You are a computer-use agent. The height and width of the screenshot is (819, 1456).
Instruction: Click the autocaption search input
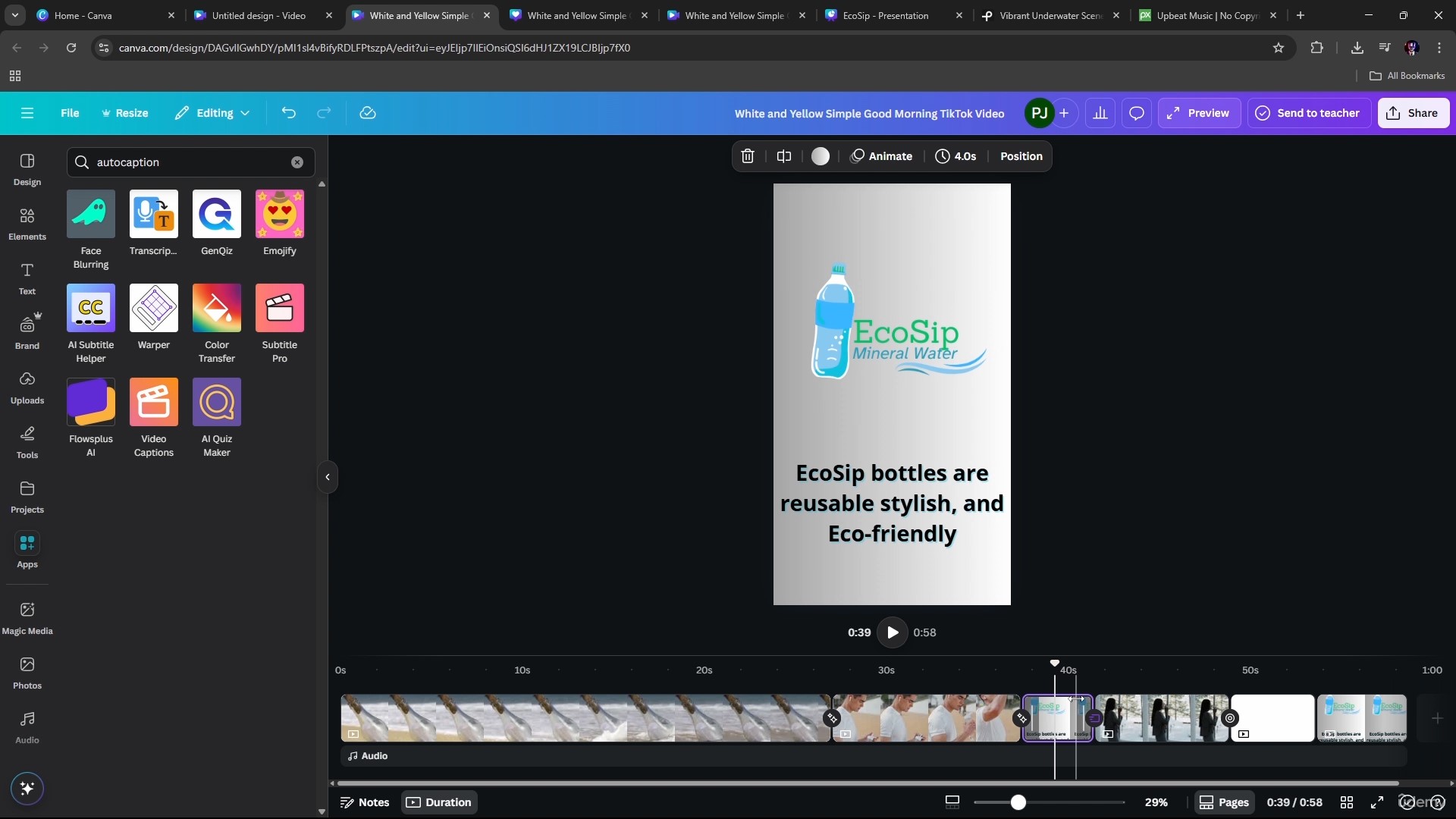click(x=190, y=162)
